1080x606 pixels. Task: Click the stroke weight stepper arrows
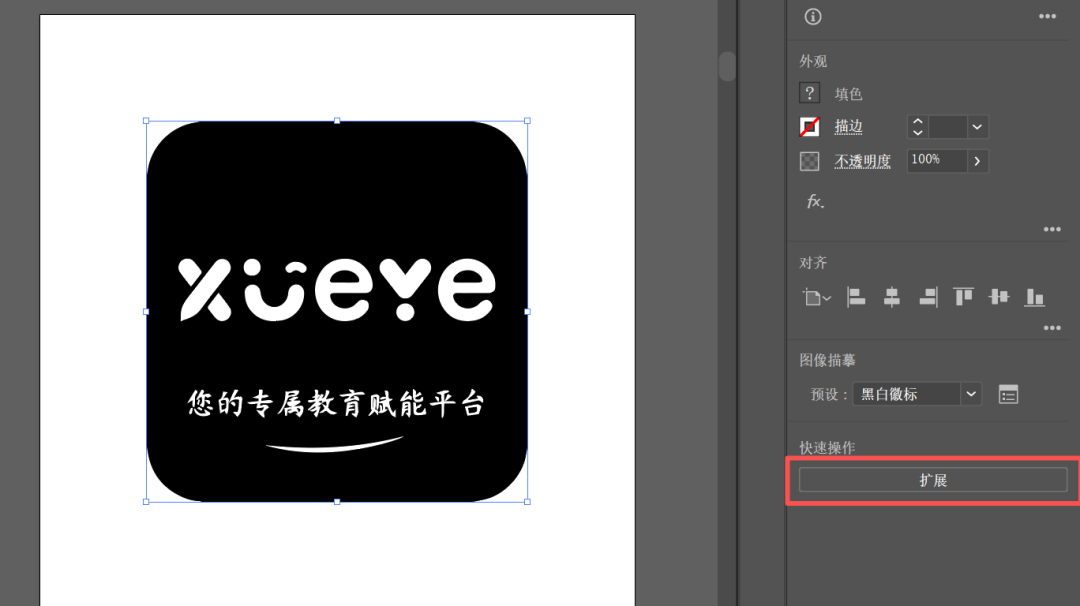[917, 127]
